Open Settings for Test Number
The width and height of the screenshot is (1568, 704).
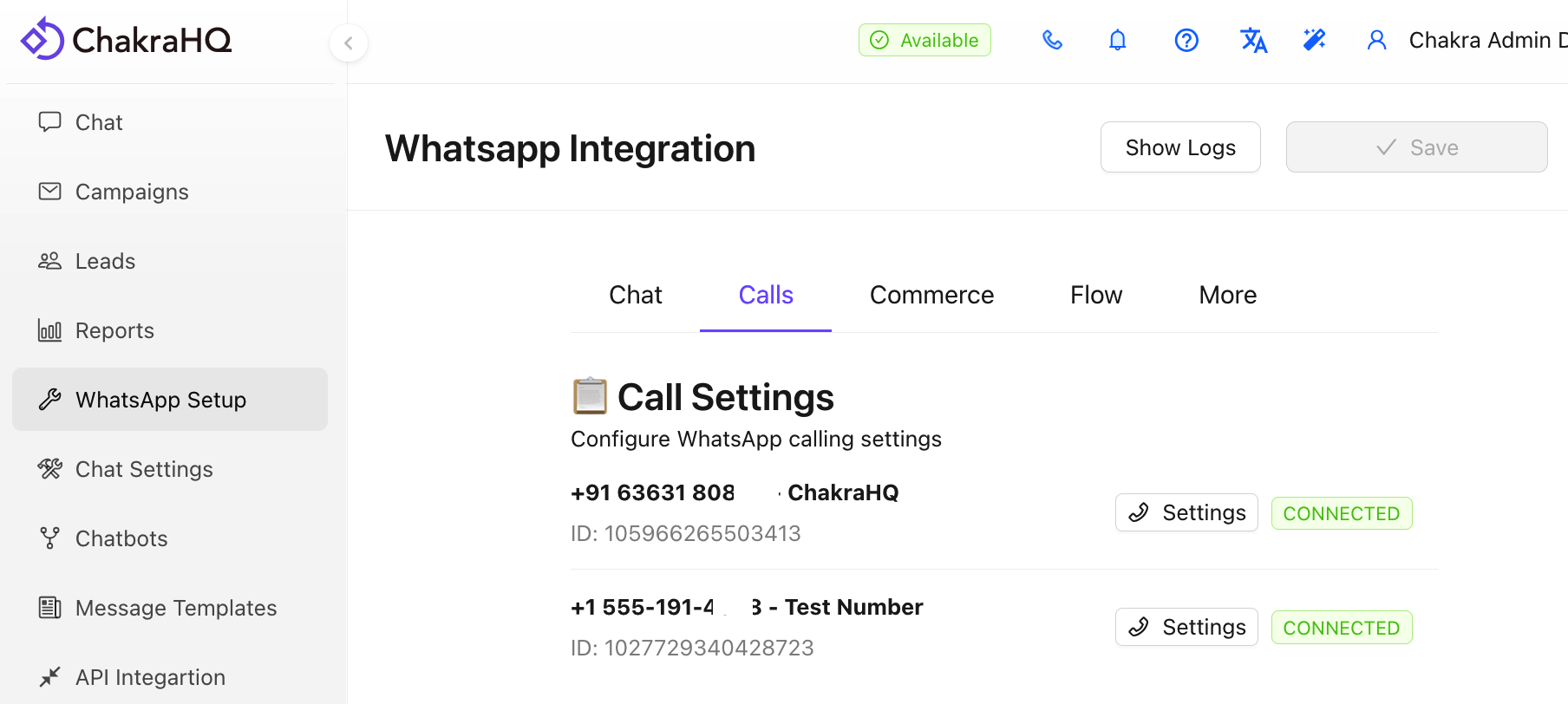coord(1186,627)
